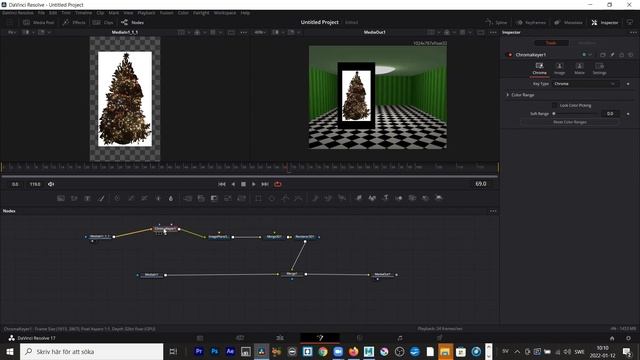Open the Playback menu
Screen dimensions: 640x360
tap(146, 13)
